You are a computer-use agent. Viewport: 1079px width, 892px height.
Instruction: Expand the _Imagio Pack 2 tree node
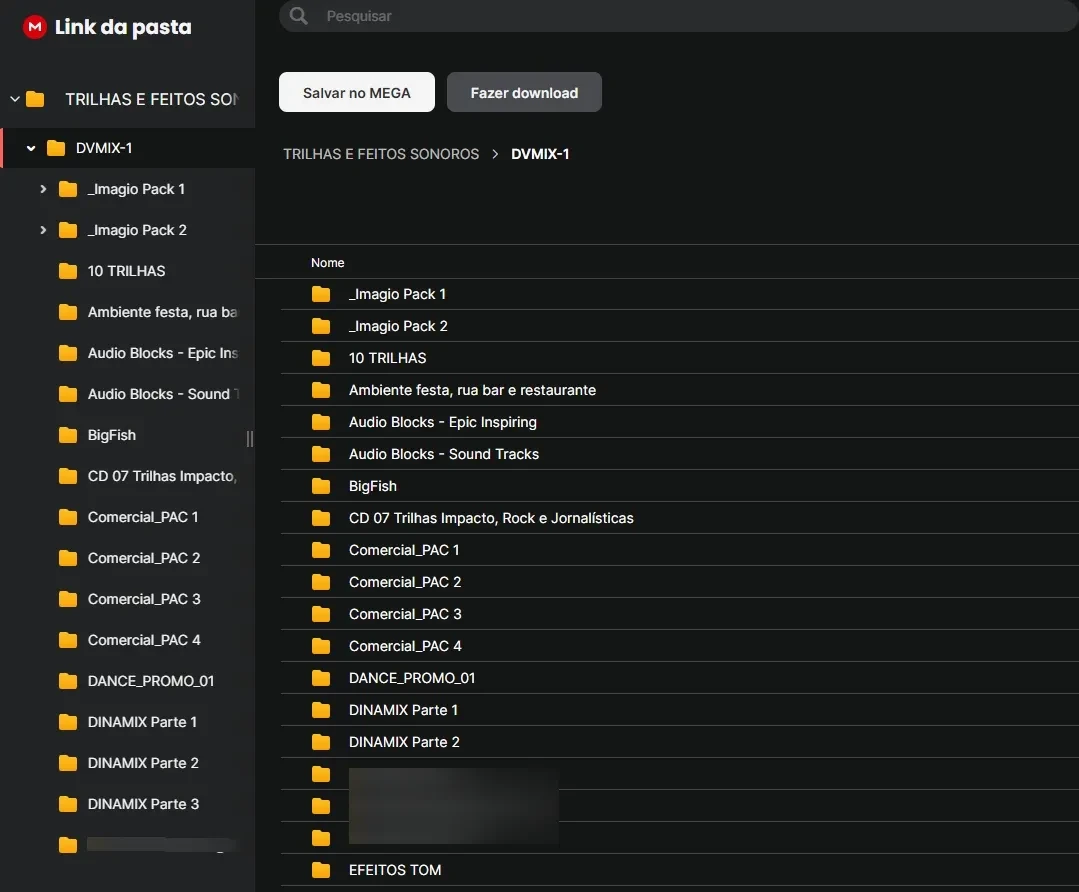tap(43, 230)
